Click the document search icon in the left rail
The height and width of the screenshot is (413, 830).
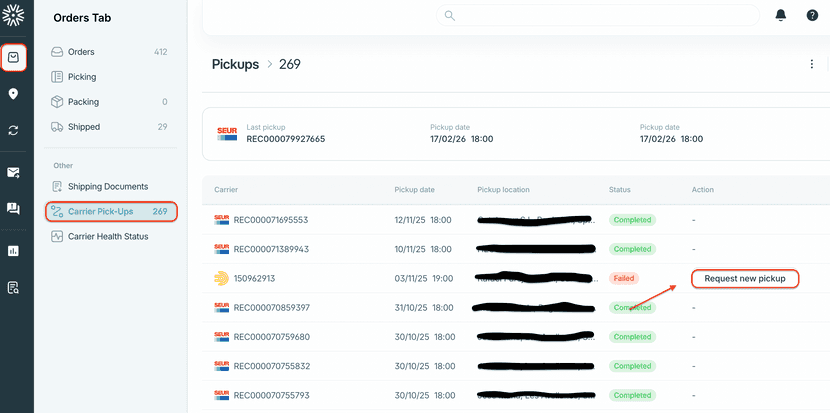tap(13, 288)
